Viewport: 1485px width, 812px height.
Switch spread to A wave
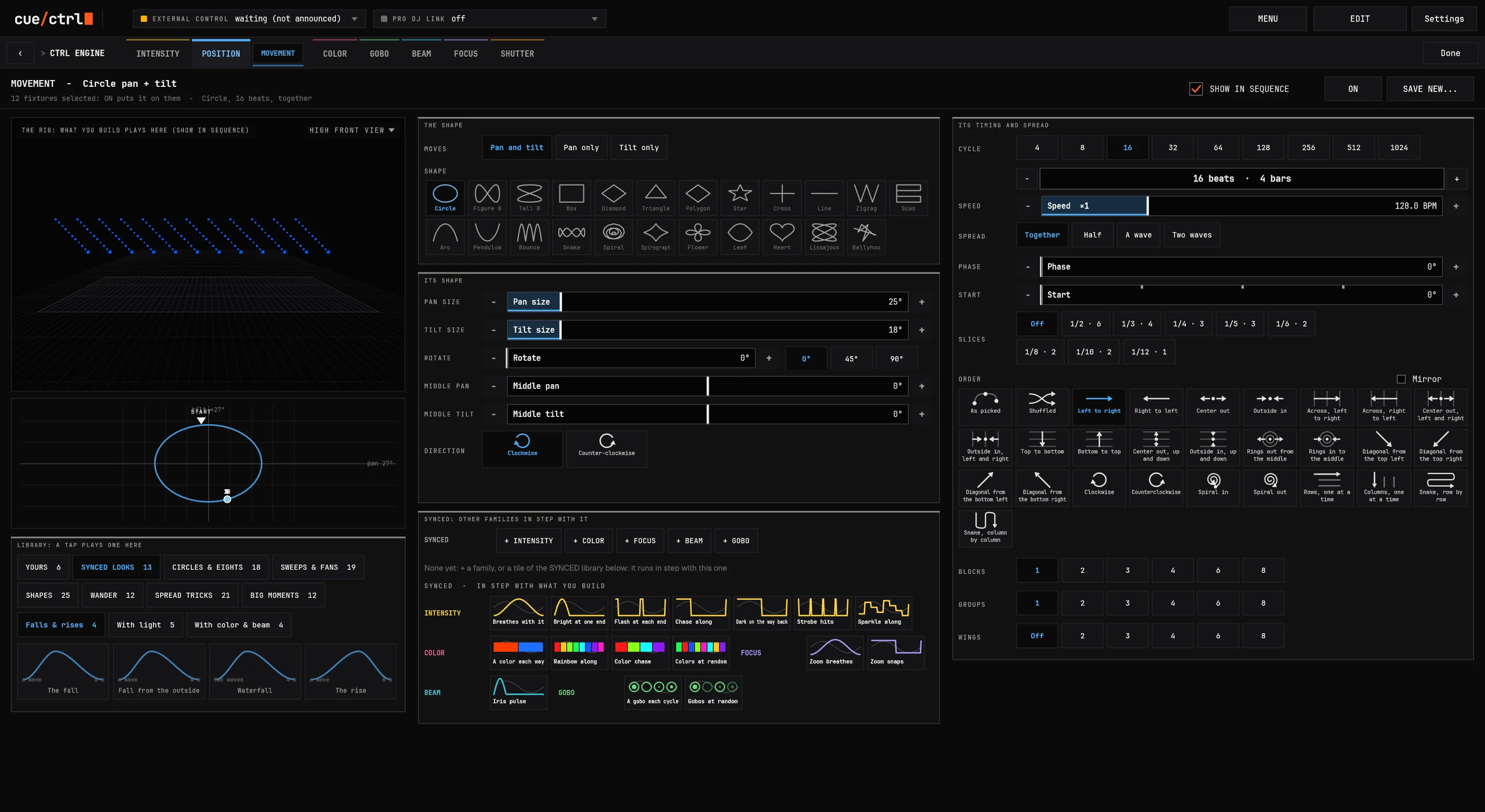pos(1138,235)
